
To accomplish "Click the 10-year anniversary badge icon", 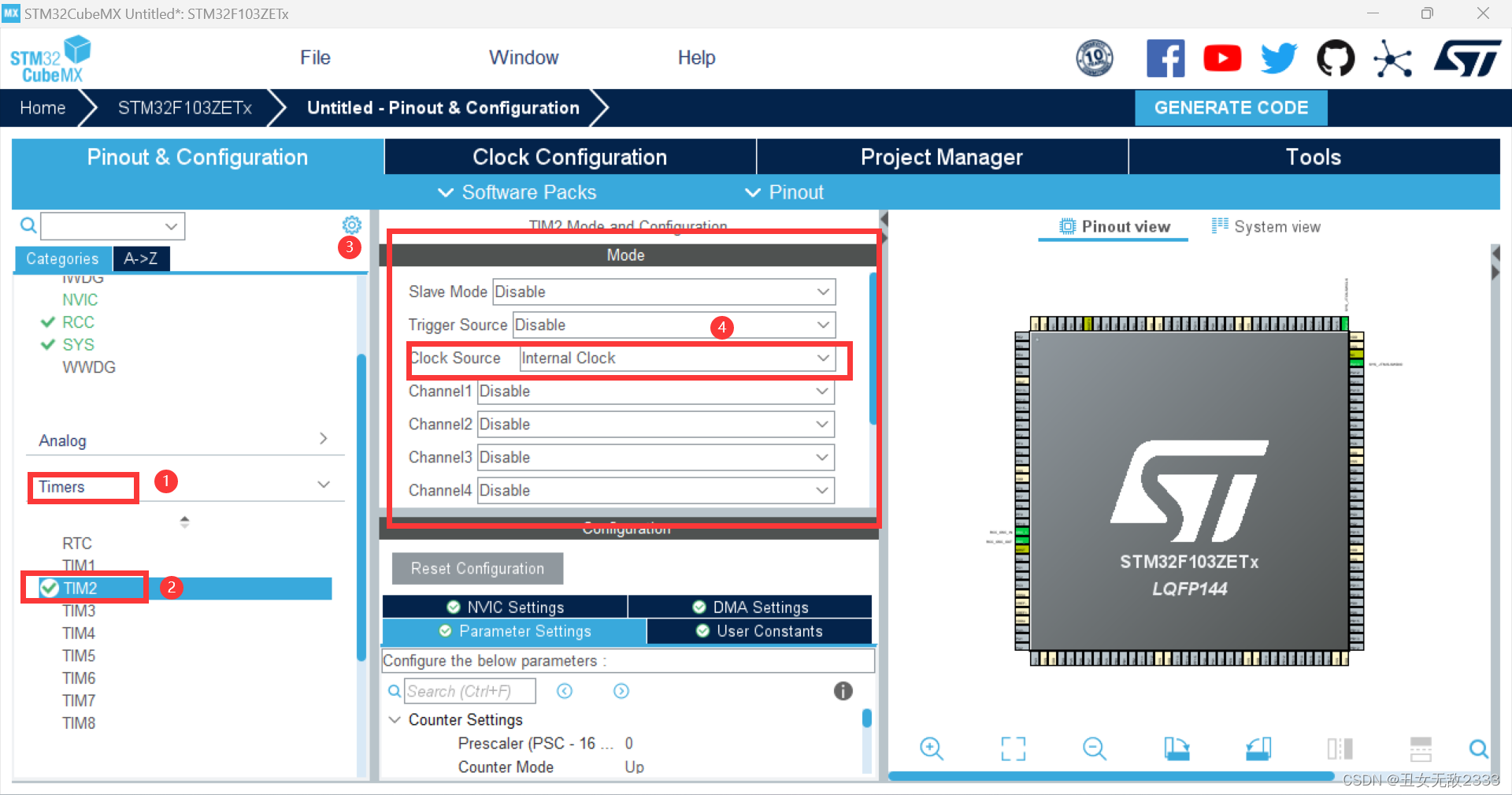I will point(1095,58).
